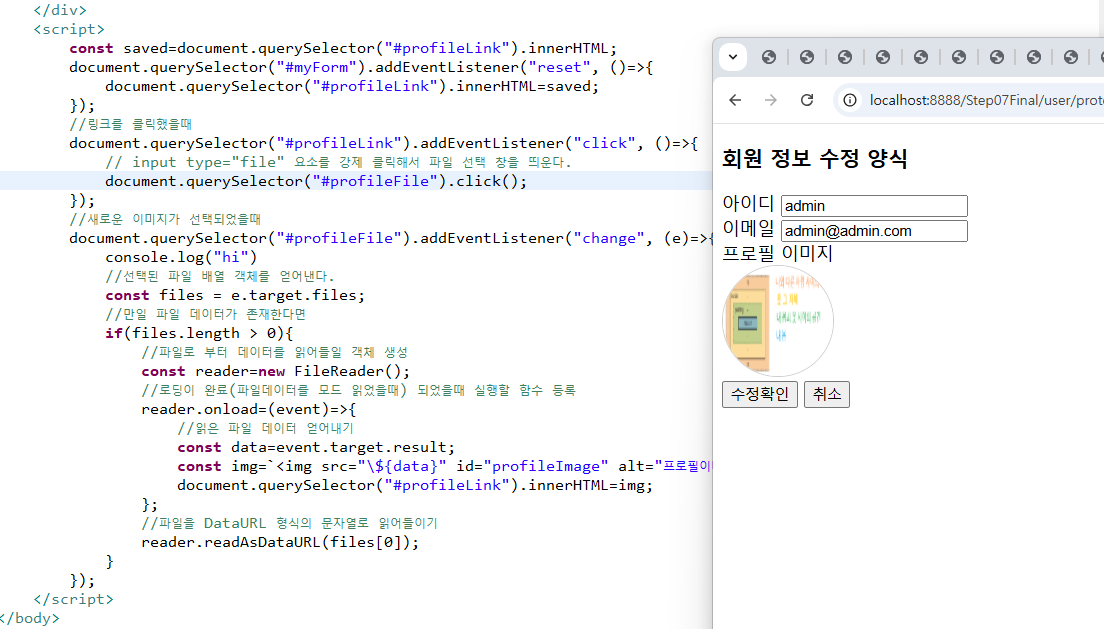Reload the page with the refresh icon

pos(807,100)
